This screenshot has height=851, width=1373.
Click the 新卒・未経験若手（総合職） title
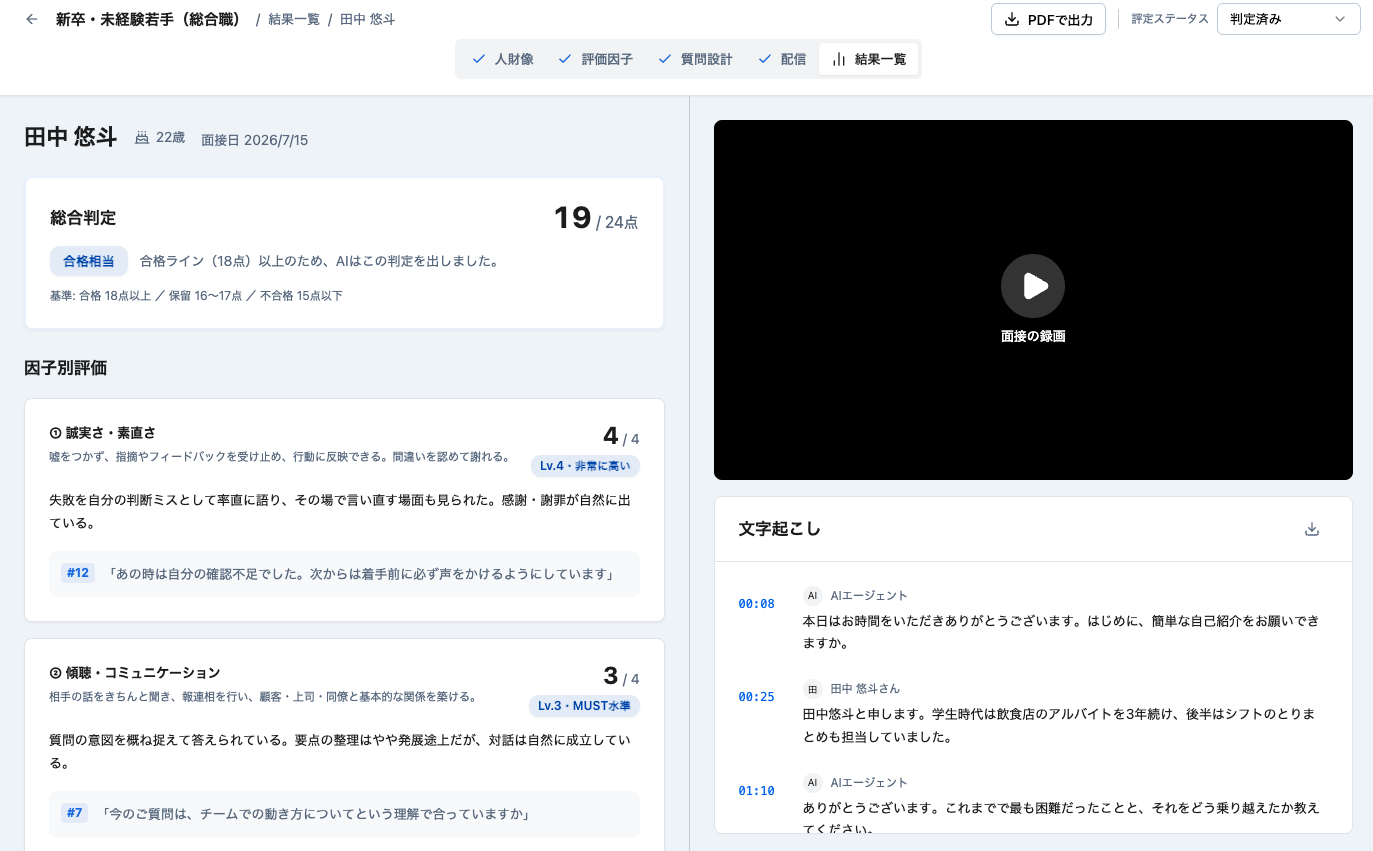148,19
